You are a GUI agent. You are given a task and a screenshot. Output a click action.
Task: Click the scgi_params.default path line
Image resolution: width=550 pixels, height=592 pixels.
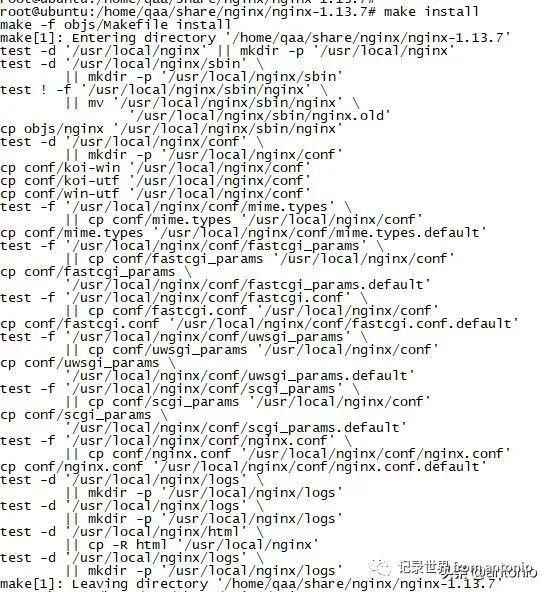pos(236,428)
